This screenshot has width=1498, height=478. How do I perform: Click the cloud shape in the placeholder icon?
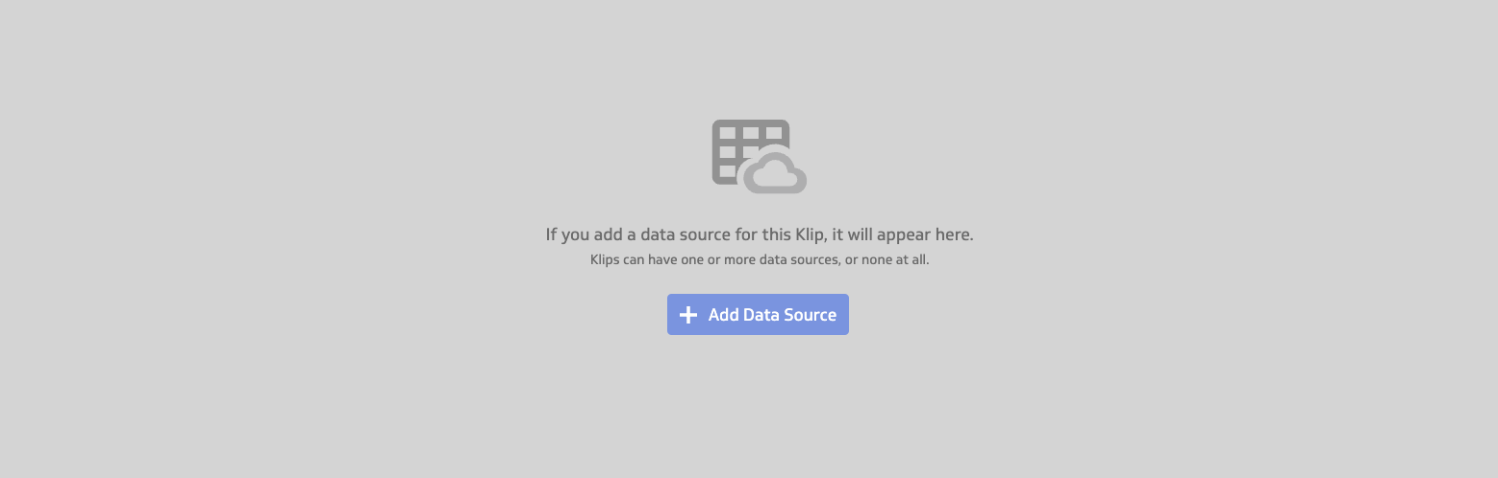[775, 172]
